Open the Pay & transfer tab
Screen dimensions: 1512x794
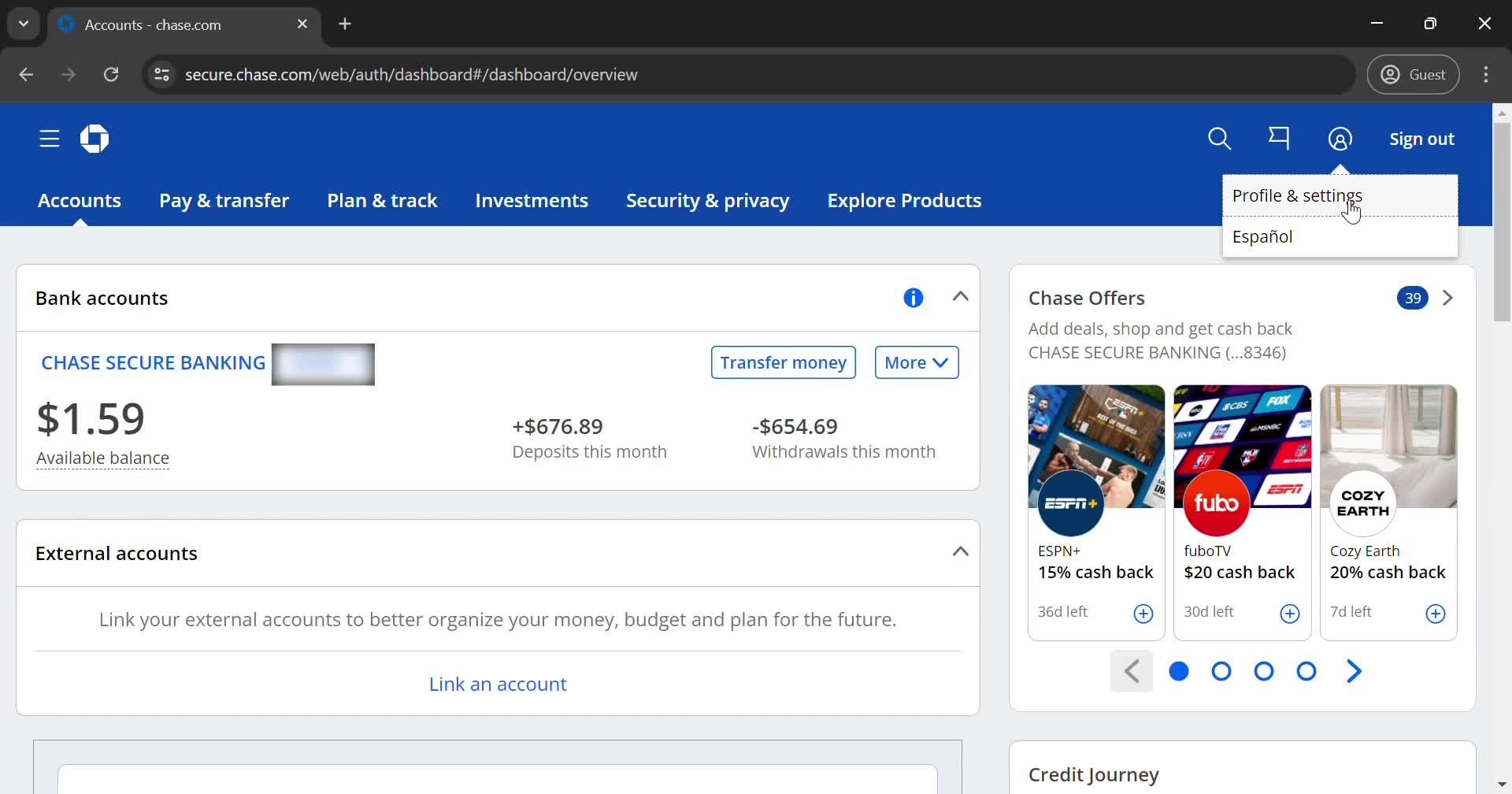(x=224, y=201)
